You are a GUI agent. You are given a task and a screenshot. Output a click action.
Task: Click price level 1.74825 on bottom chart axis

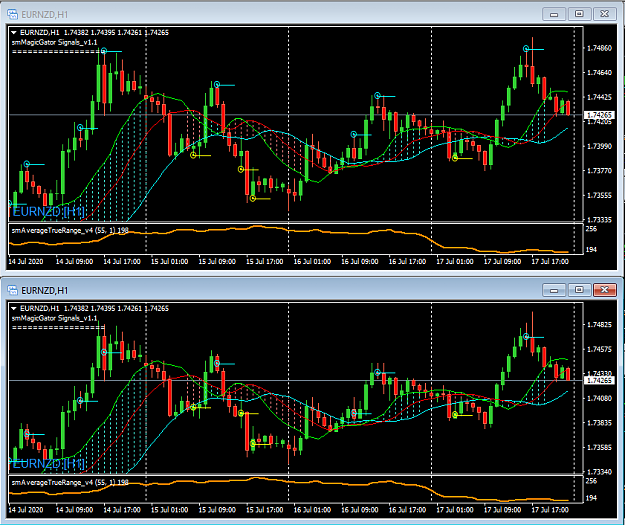[599, 324]
